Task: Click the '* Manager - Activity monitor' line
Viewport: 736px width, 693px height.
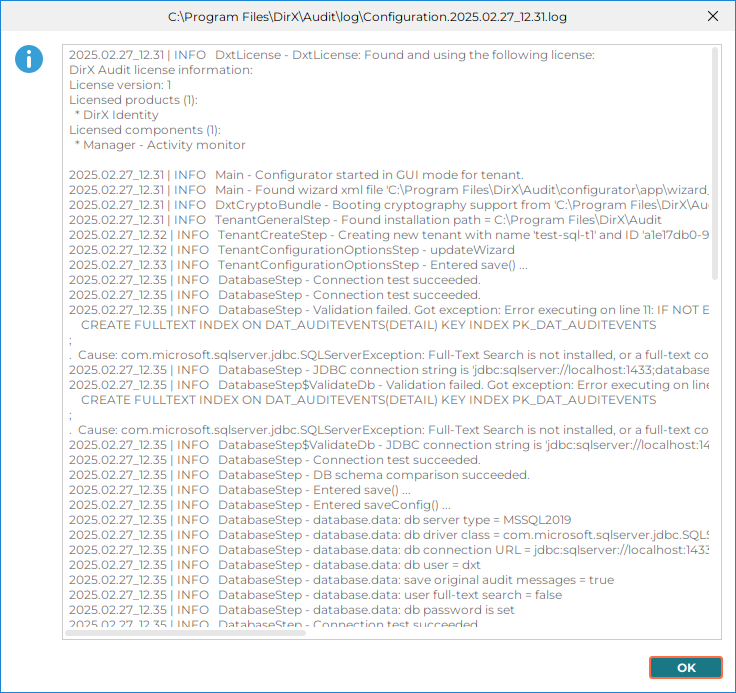Action: [x=159, y=145]
